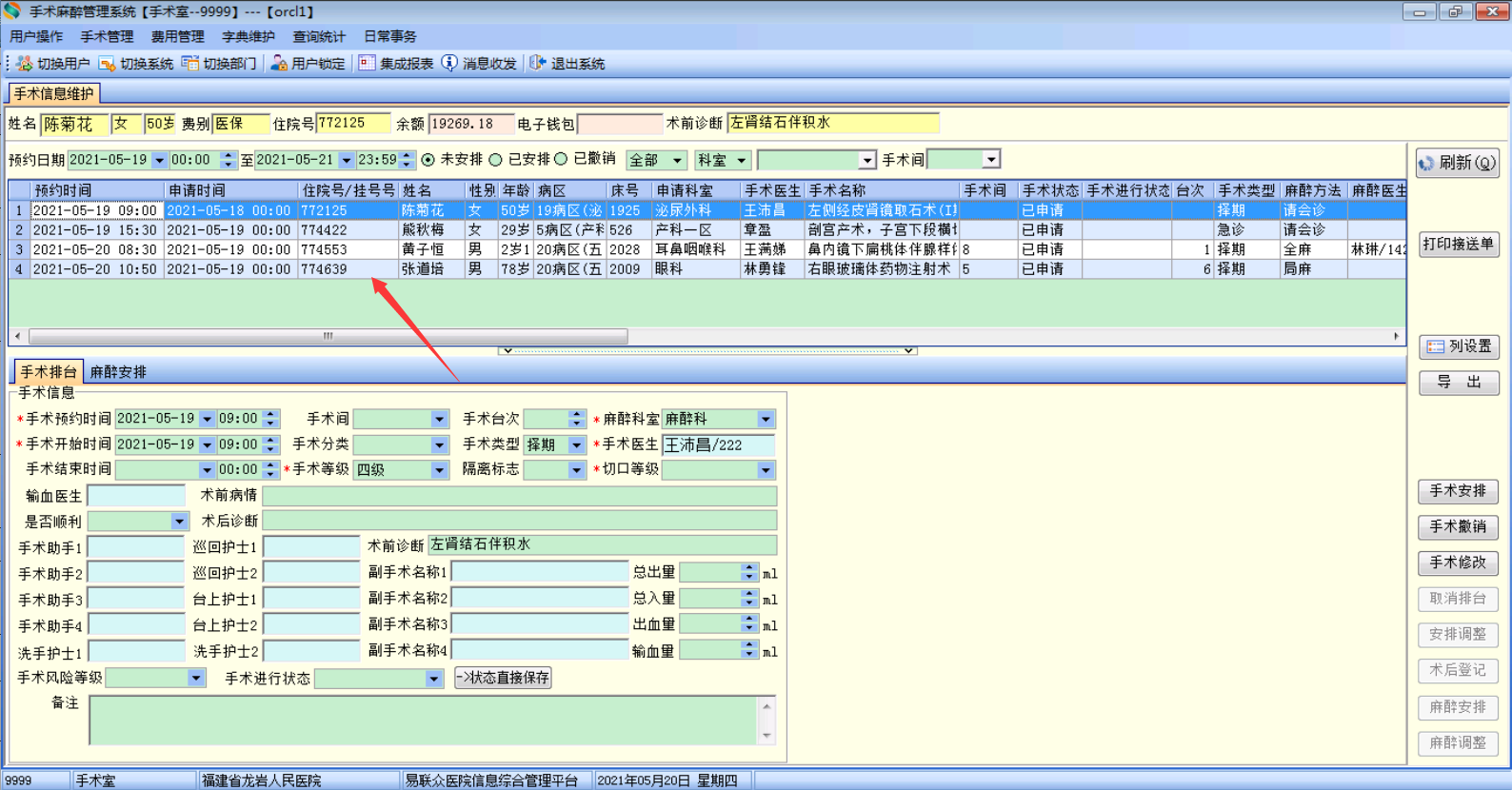Click the 手术台次 spinner

[576, 419]
